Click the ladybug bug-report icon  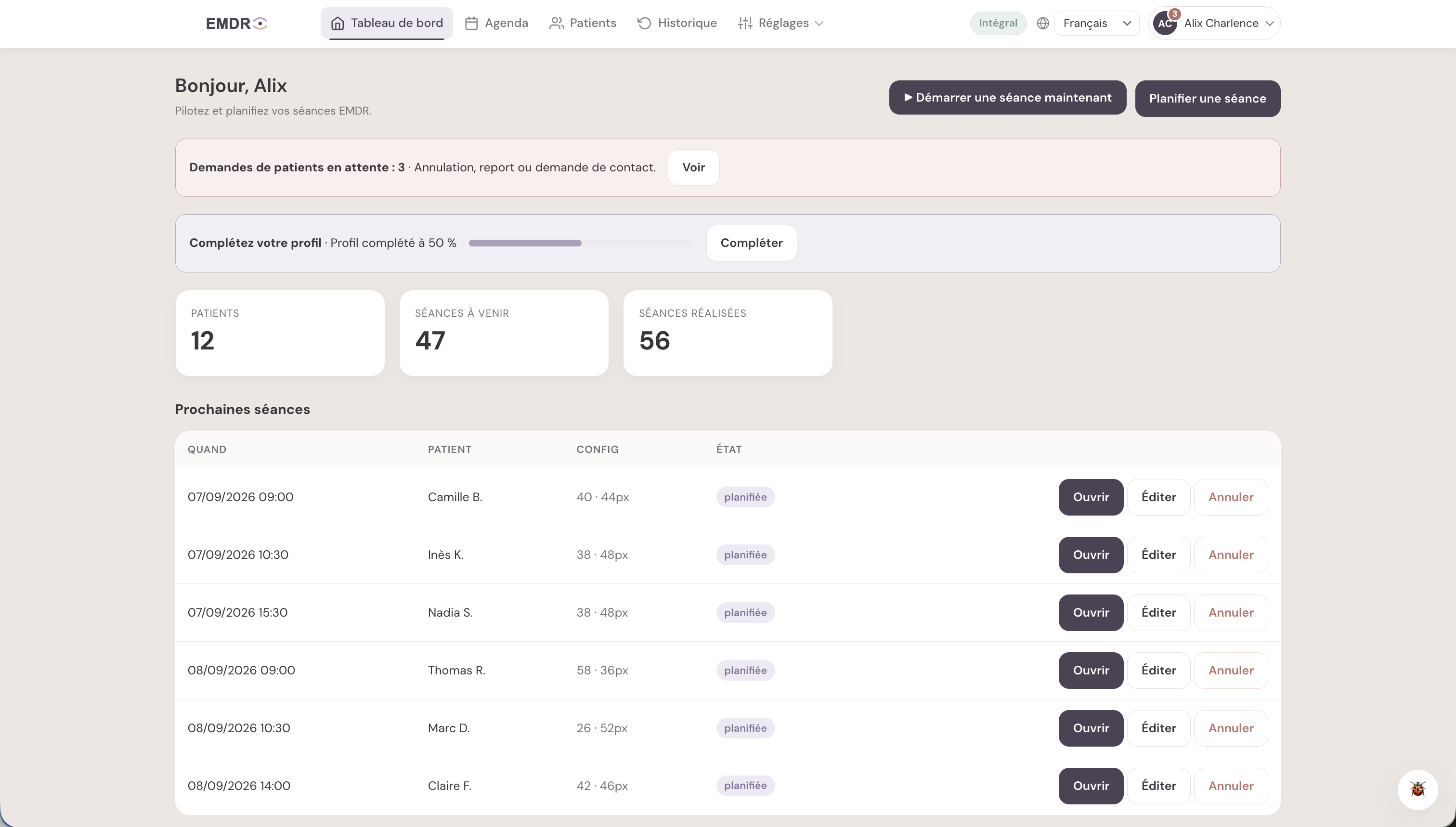(x=1417, y=789)
